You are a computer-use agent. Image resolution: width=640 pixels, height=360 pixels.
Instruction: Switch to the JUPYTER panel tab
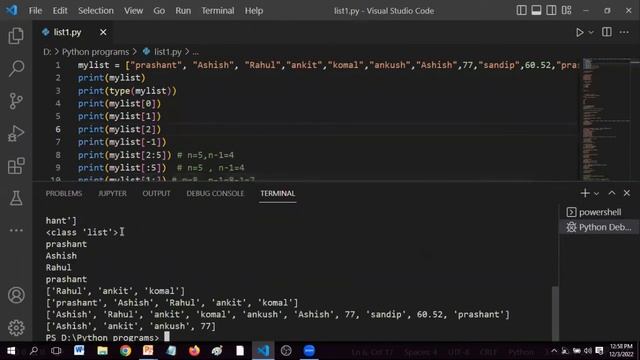(x=112, y=193)
